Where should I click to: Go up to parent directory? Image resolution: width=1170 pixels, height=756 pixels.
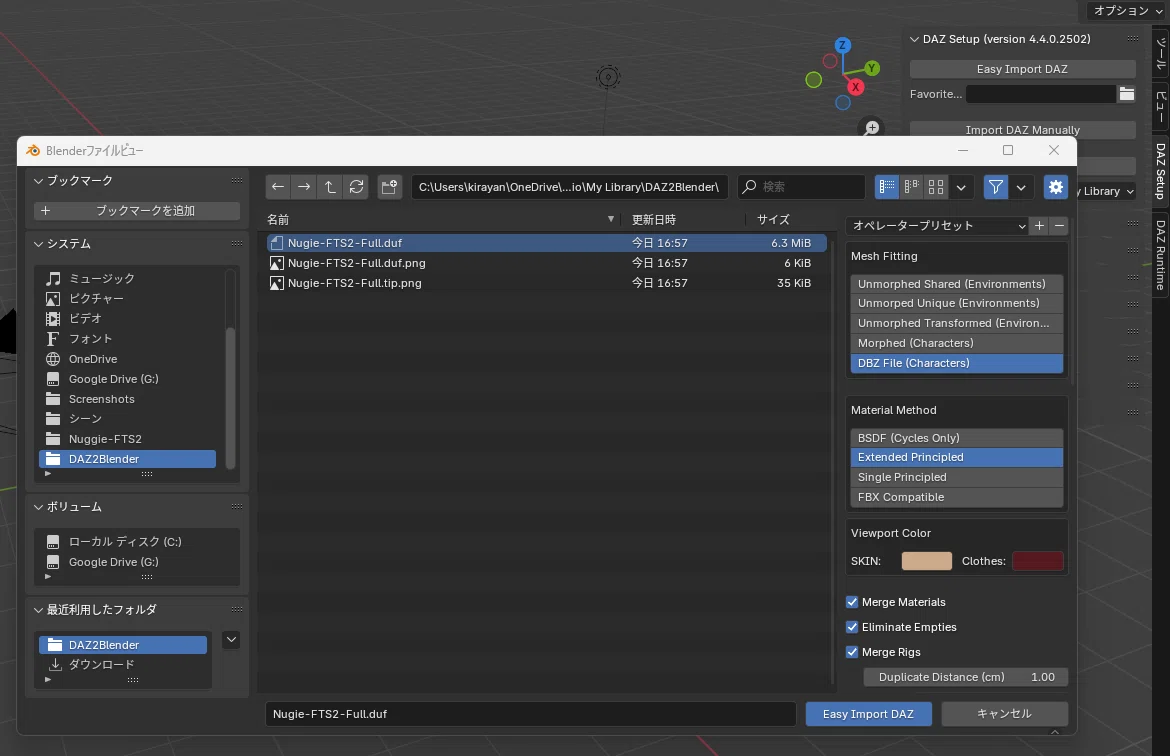pos(330,187)
